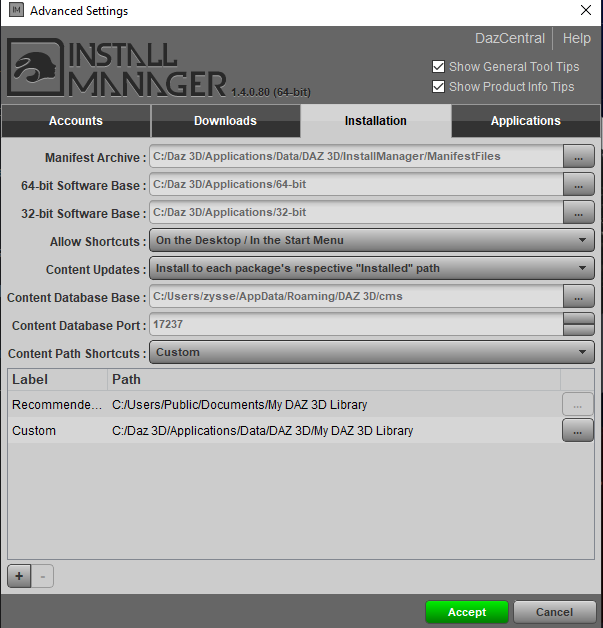Image resolution: width=603 pixels, height=628 pixels.
Task: Click the IM window title icon
Action: tap(16, 10)
